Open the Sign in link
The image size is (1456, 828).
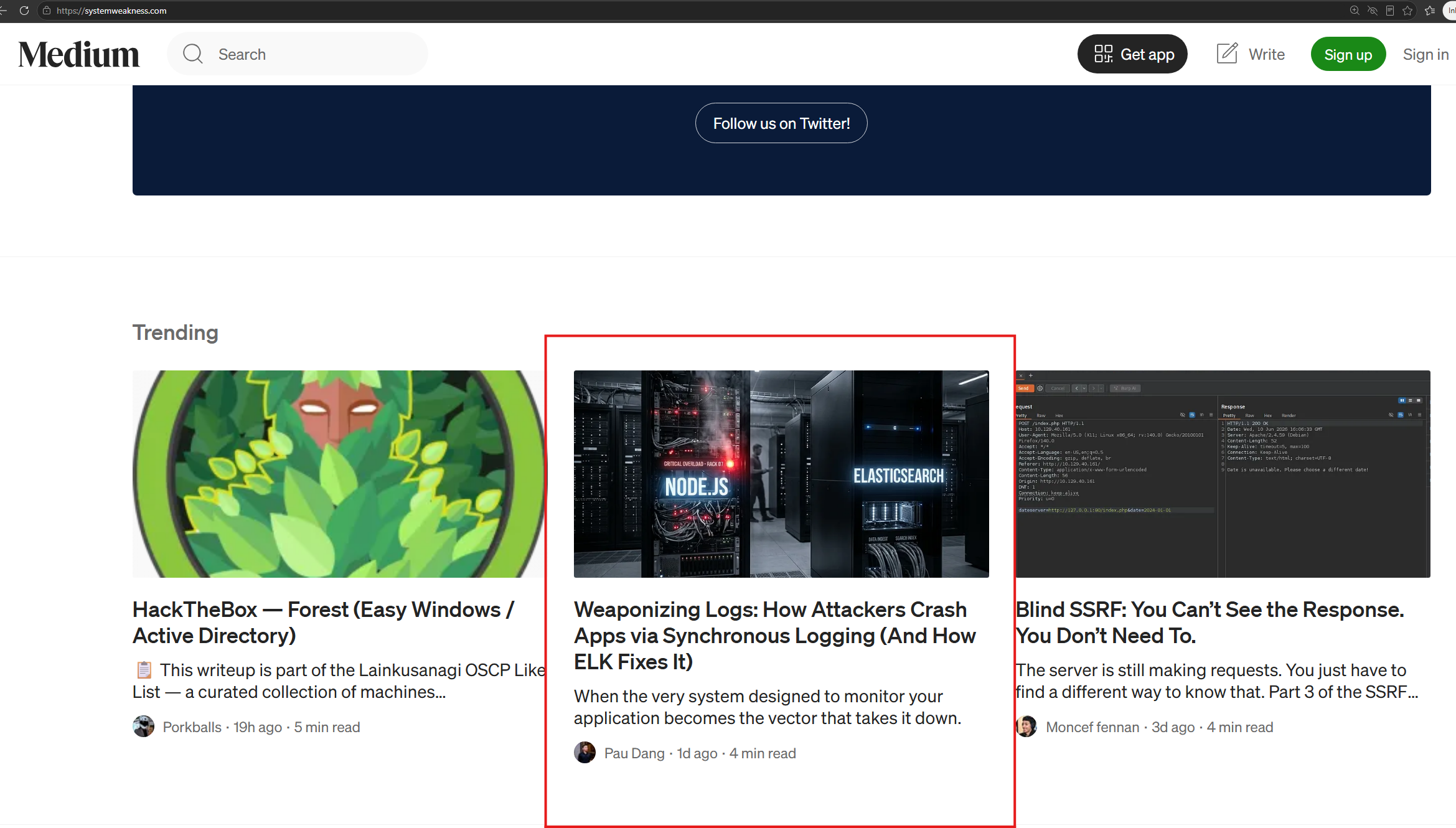coord(1425,55)
